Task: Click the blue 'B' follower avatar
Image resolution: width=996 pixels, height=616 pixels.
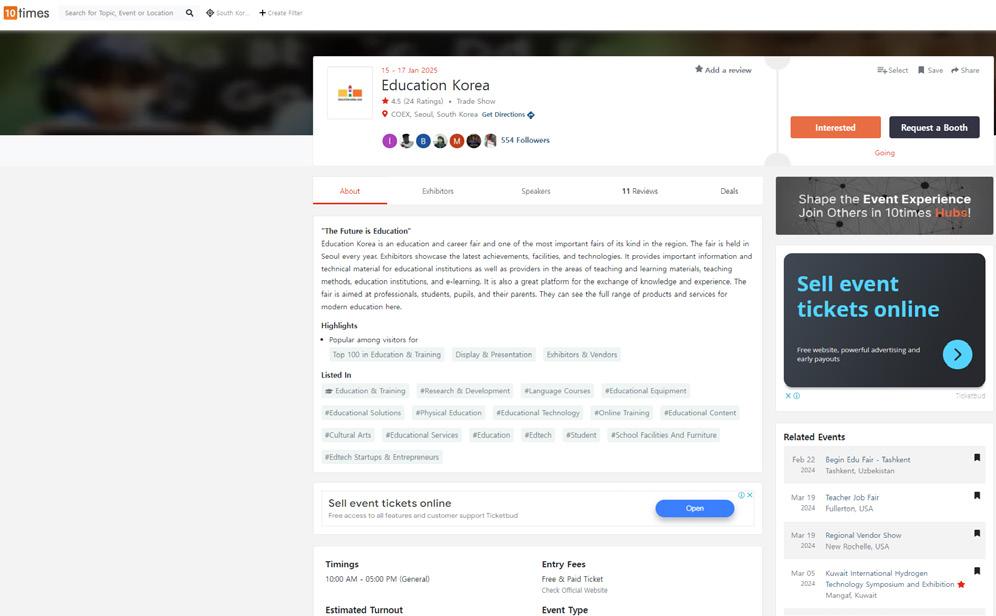Action: coord(423,141)
